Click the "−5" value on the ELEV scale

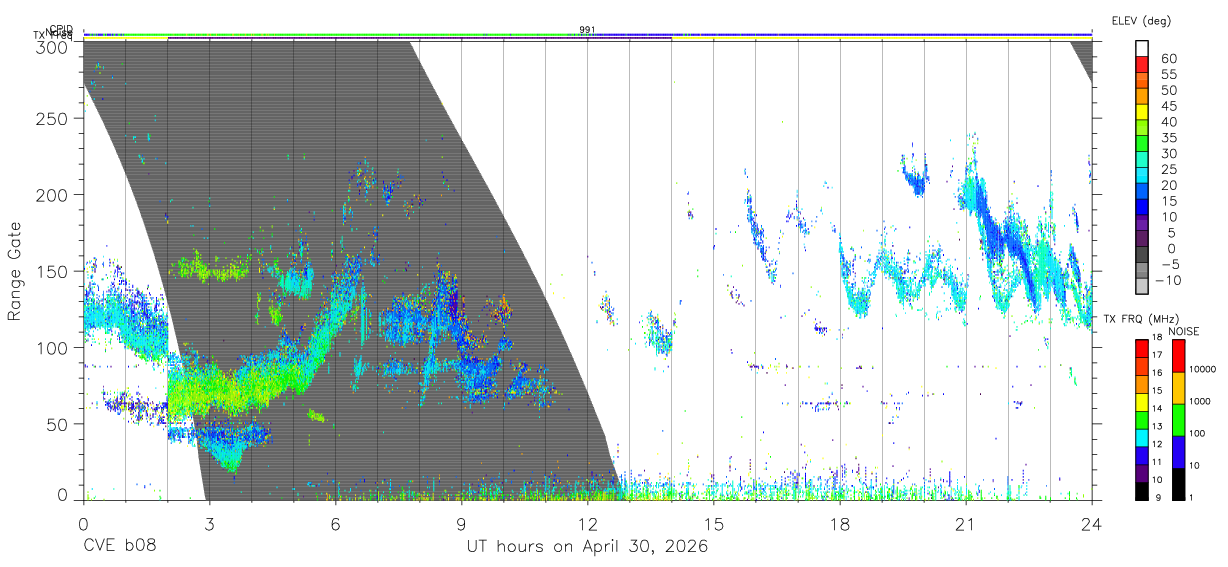click(1170, 265)
